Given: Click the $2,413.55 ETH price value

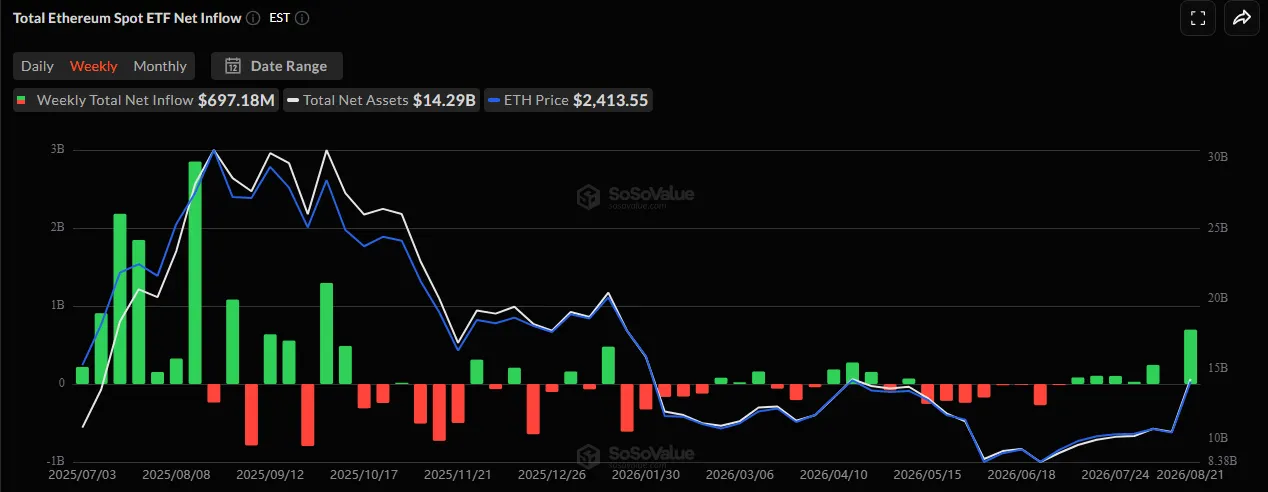Looking at the screenshot, I should click(610, 100).
